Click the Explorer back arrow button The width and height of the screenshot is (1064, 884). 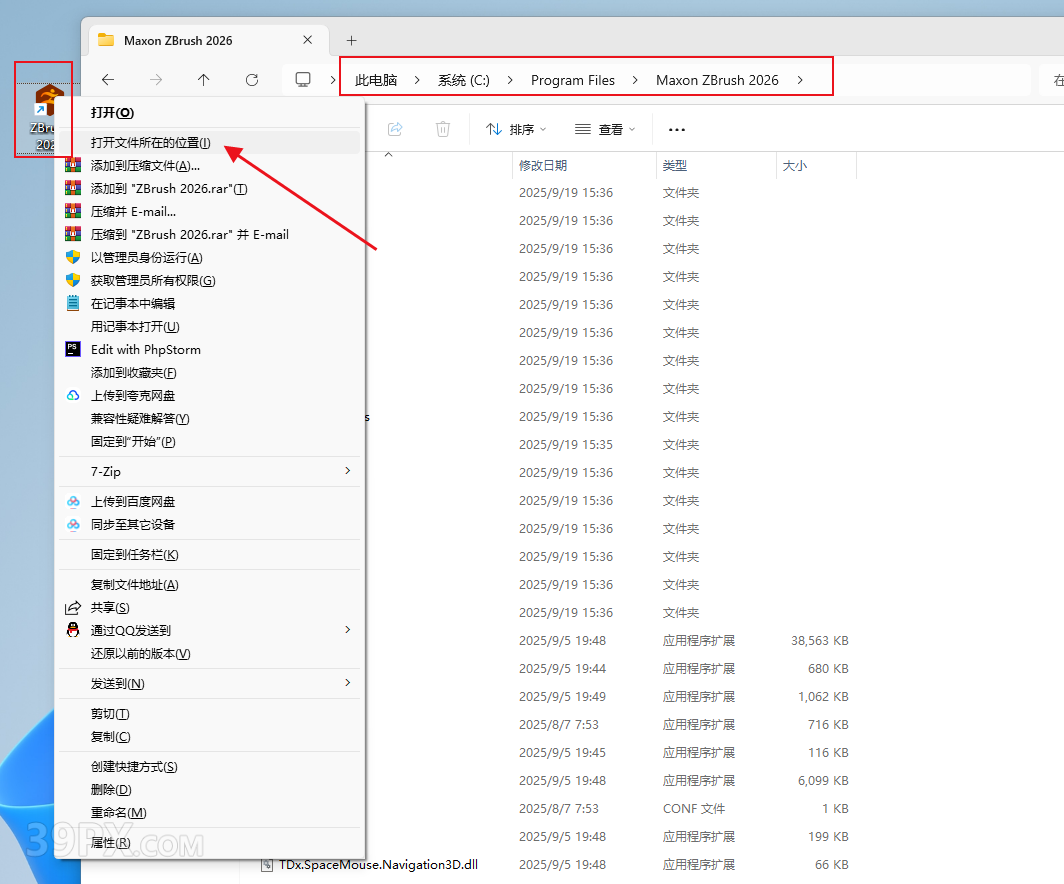click(108, 80)
